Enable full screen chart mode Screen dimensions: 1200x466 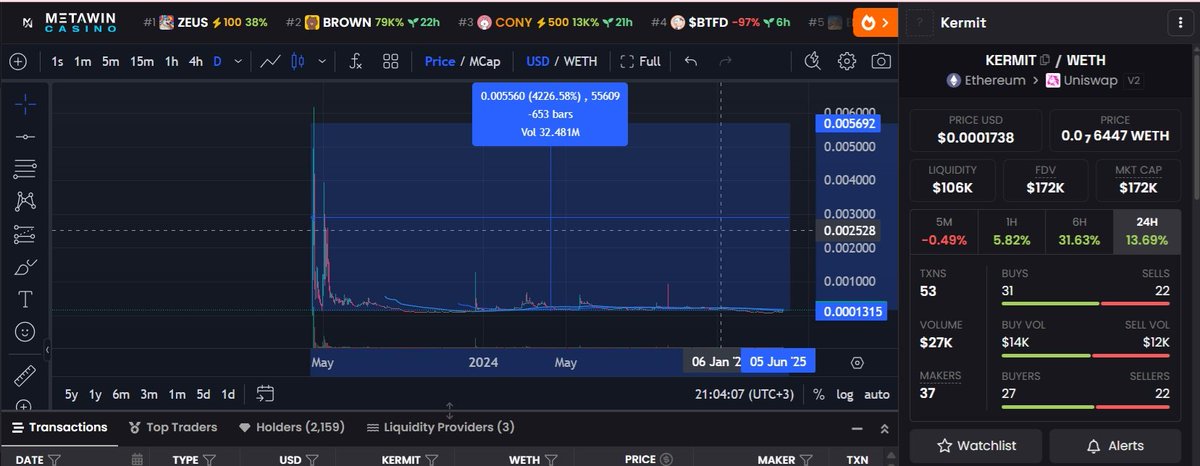coord(640,61)
